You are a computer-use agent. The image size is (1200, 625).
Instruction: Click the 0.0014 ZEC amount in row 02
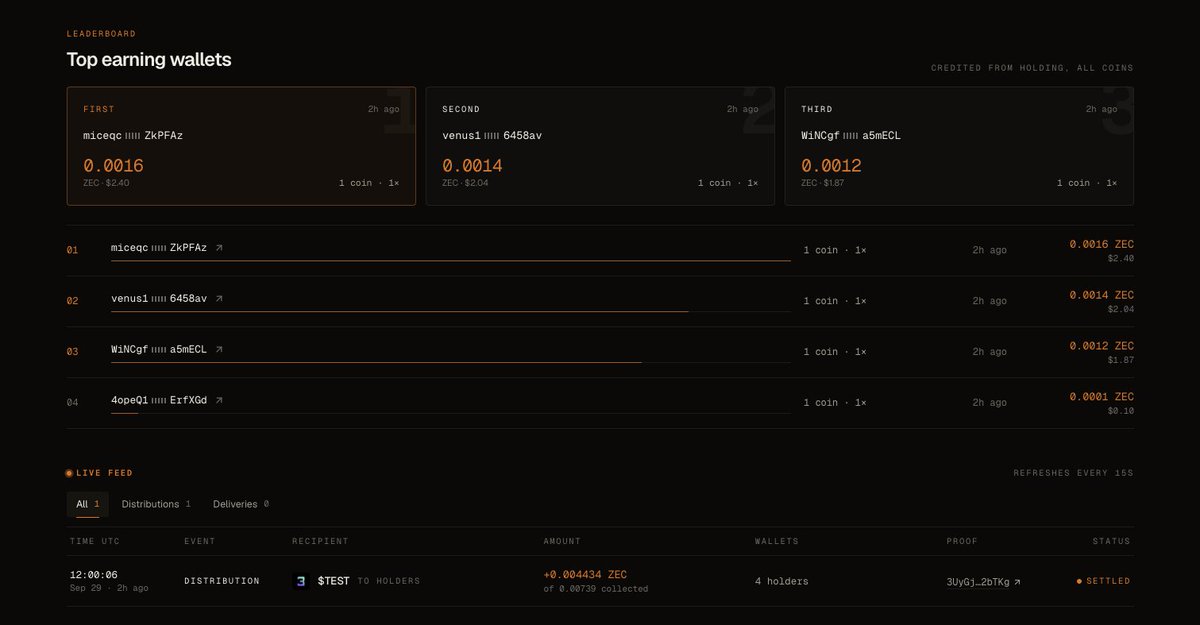(1101, 295)
